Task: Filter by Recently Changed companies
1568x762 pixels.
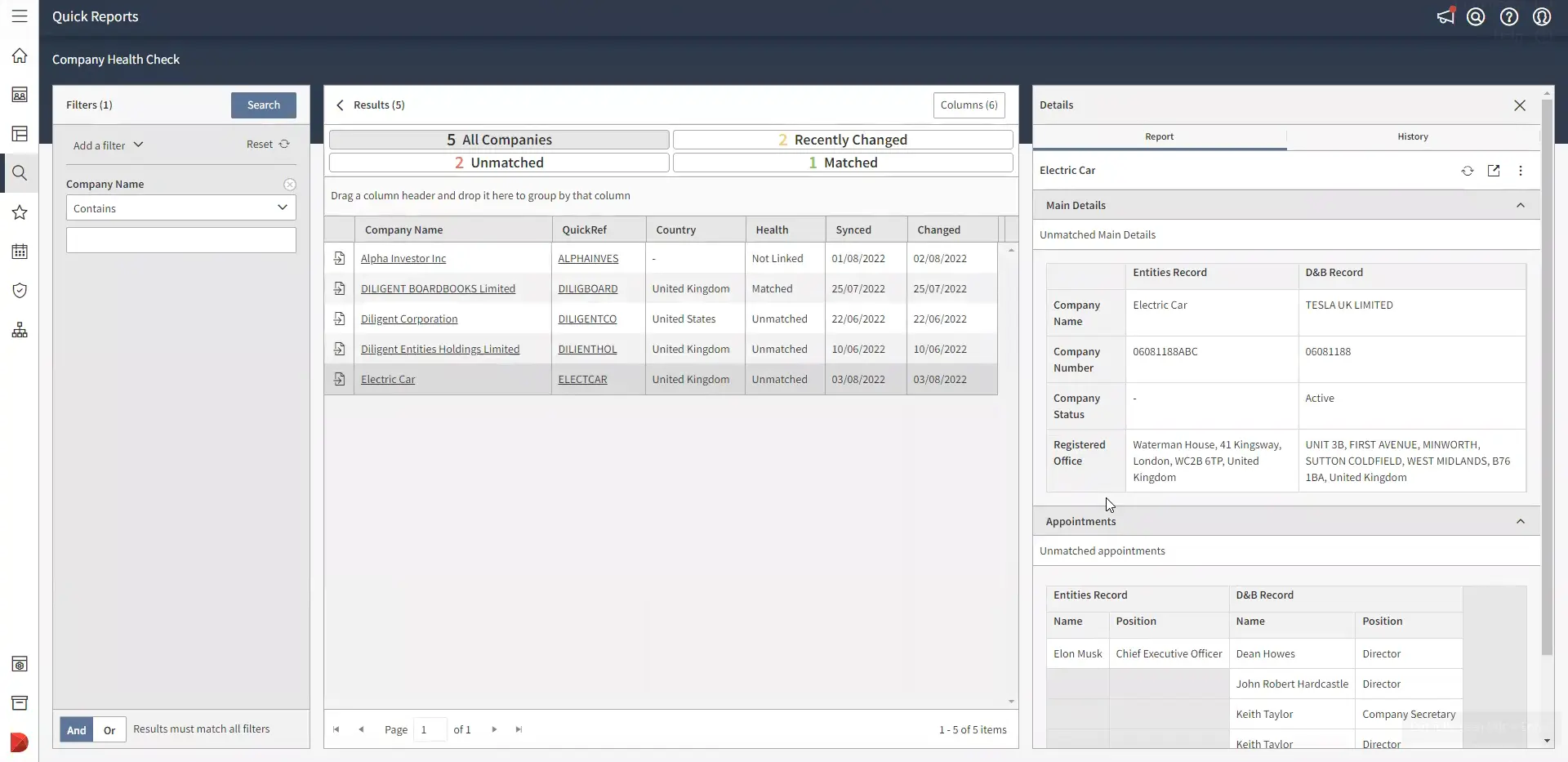Action: [x=843, y=140]
